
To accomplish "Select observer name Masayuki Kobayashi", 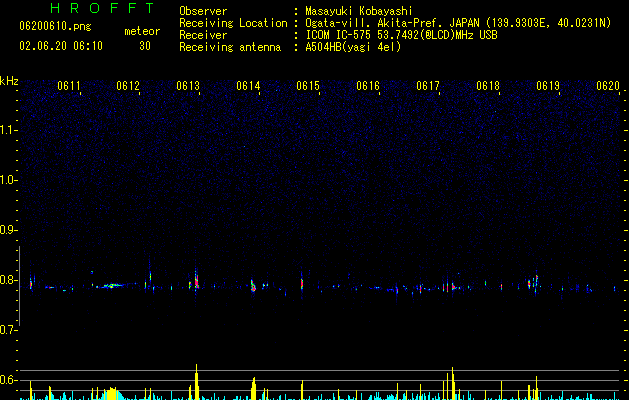I will click(359, 11).
